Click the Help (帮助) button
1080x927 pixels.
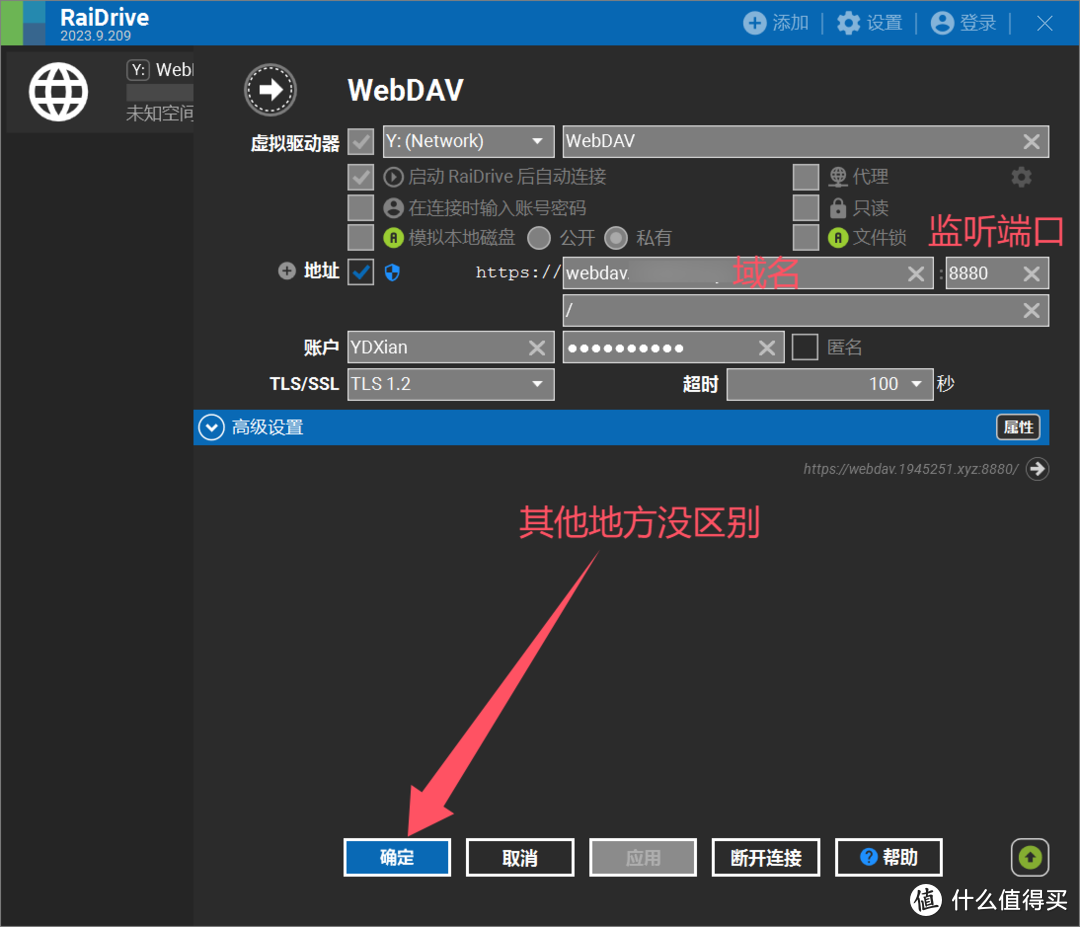point(889,857)
